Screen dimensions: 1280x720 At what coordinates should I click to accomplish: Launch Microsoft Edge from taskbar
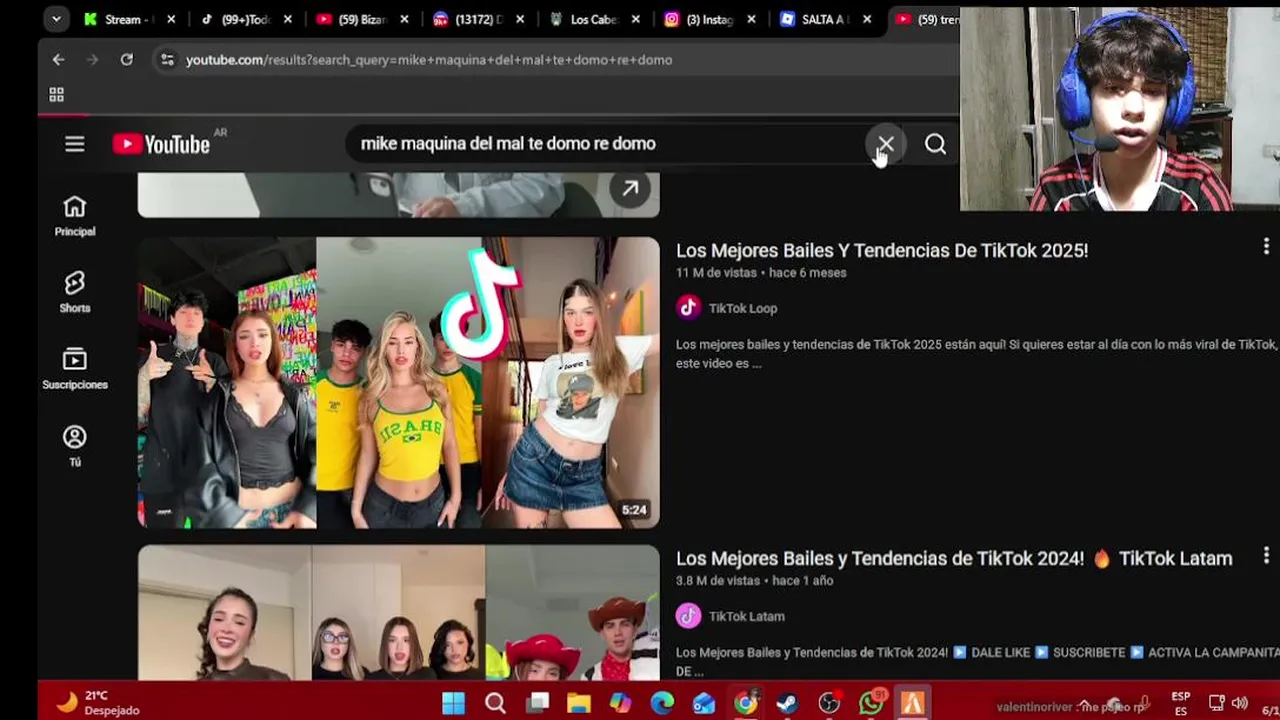click(662, 703)
